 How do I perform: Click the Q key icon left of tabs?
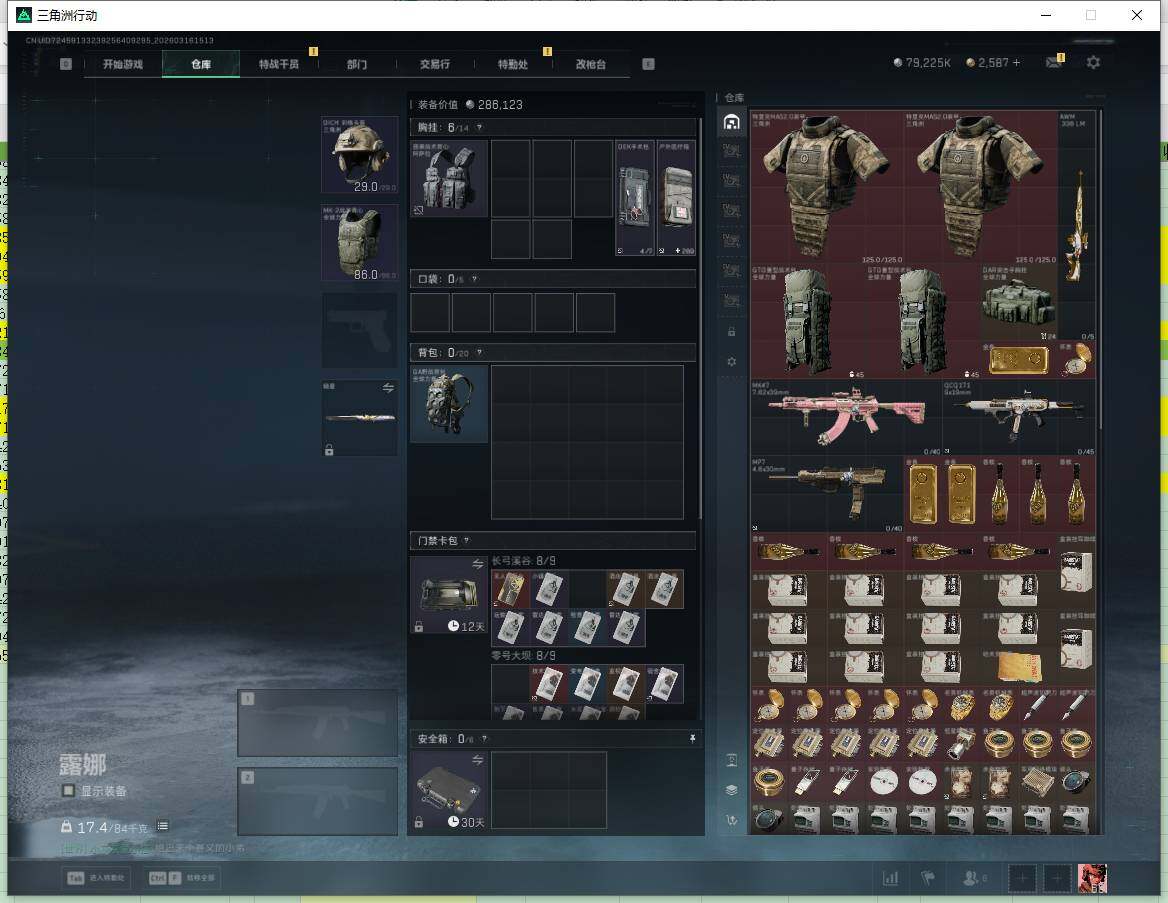66,64
